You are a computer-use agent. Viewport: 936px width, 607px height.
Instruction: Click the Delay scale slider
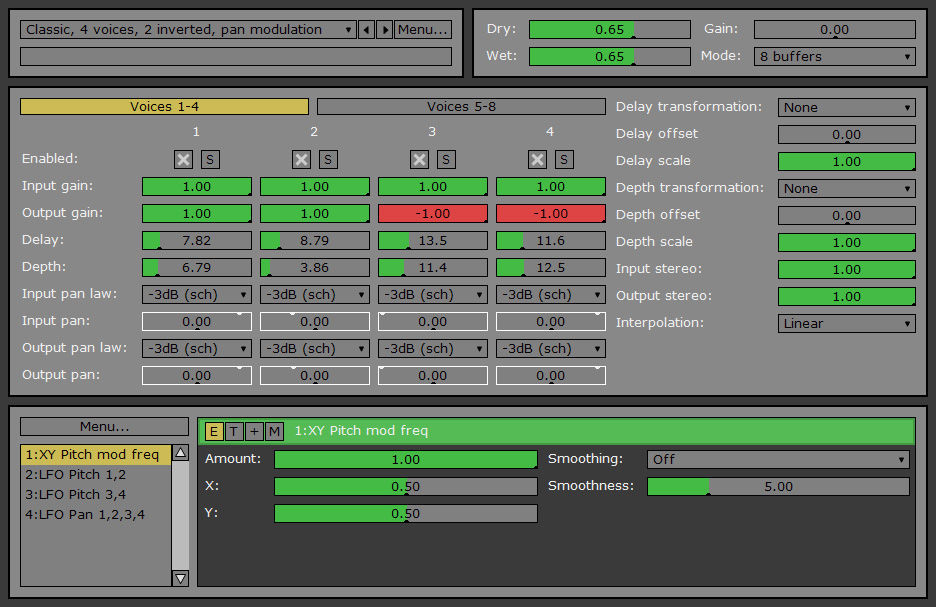(846, 162)
